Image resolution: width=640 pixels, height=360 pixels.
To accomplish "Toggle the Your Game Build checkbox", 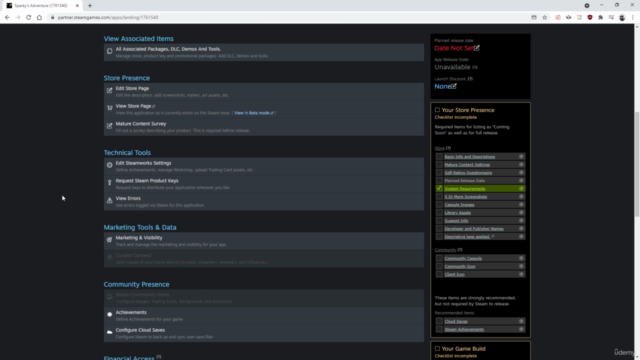I will 437,349.
